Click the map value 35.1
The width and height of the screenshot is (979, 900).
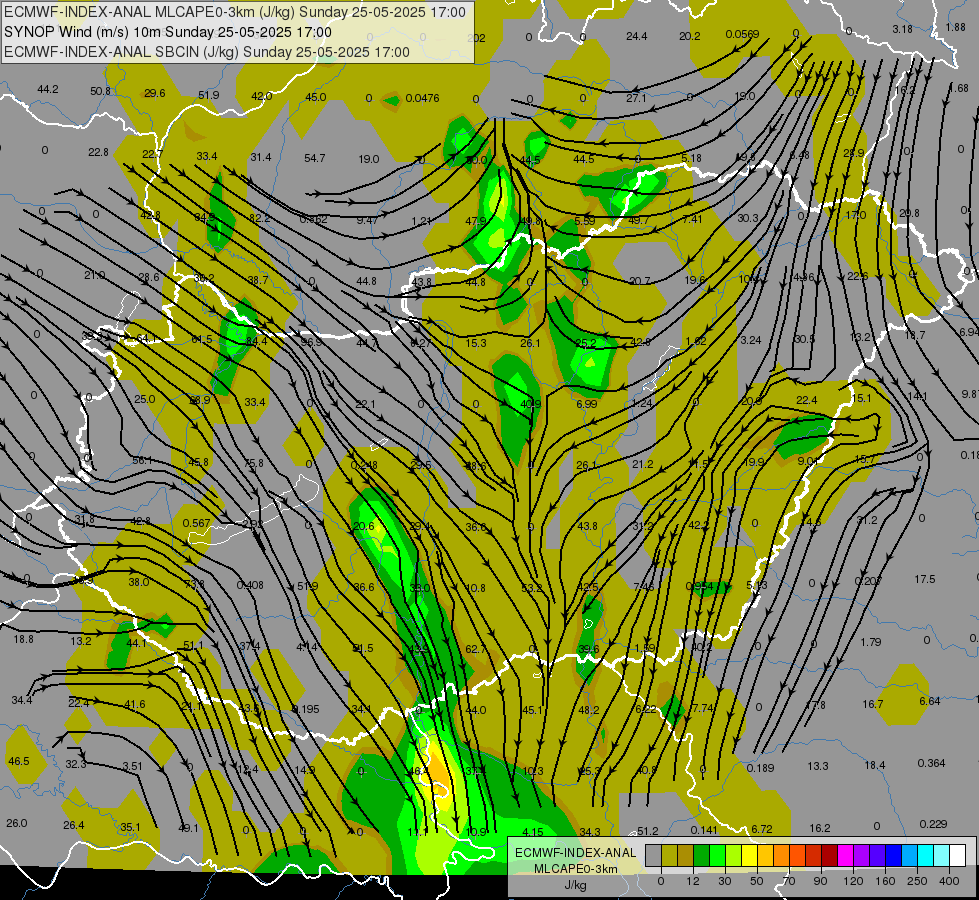(x=130, y=828)
